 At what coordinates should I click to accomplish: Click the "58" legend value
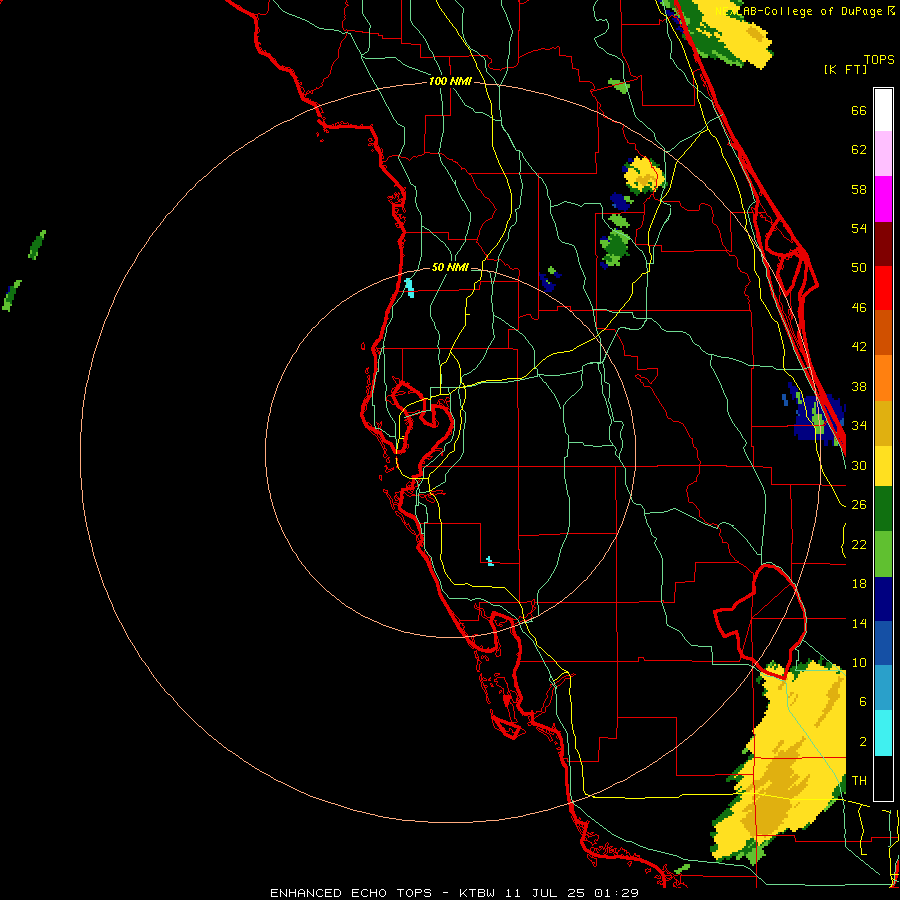[859, 189]
